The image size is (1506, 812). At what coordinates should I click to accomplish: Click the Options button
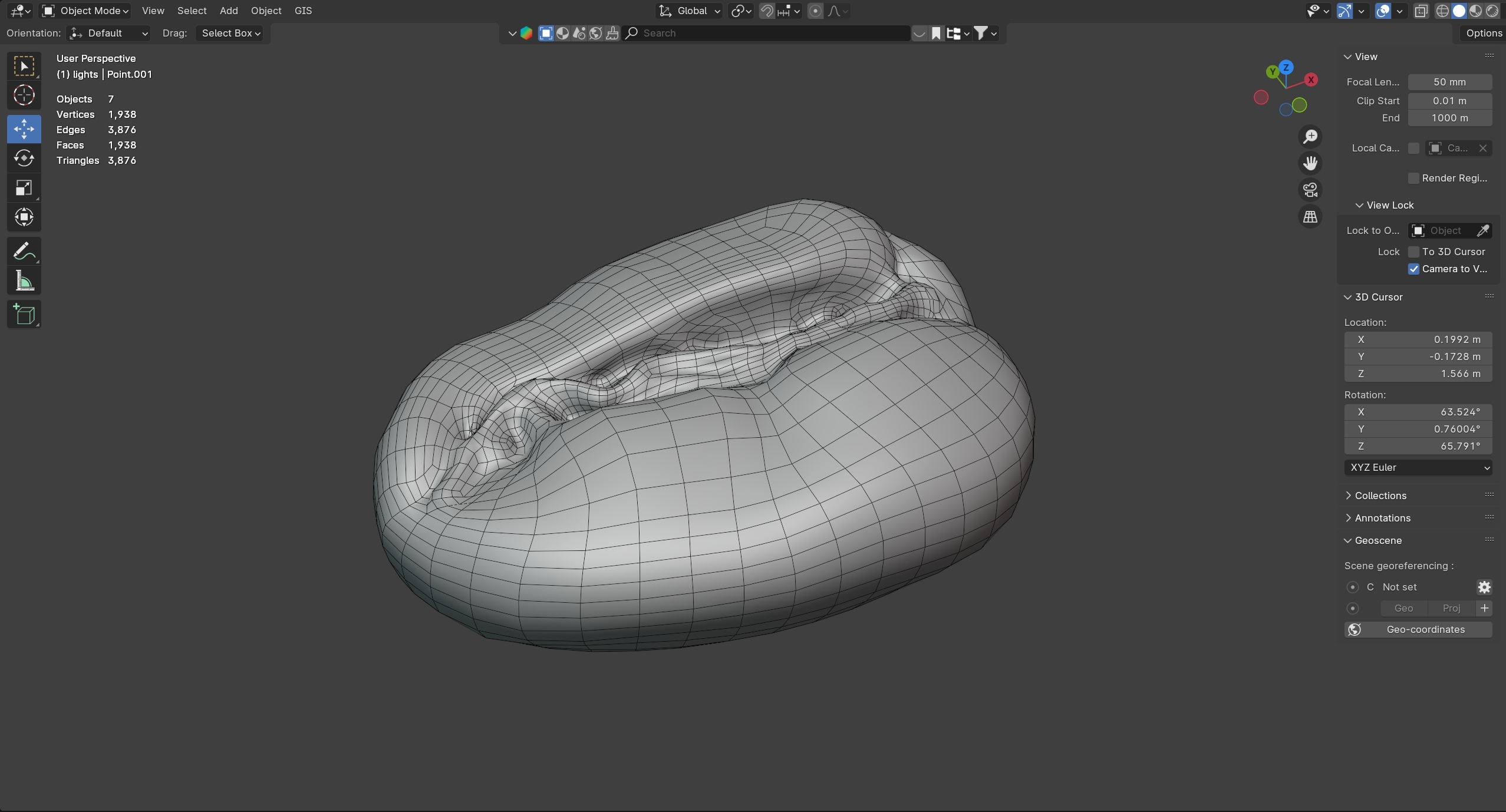pyautogui.click(x=1483, y=33)
